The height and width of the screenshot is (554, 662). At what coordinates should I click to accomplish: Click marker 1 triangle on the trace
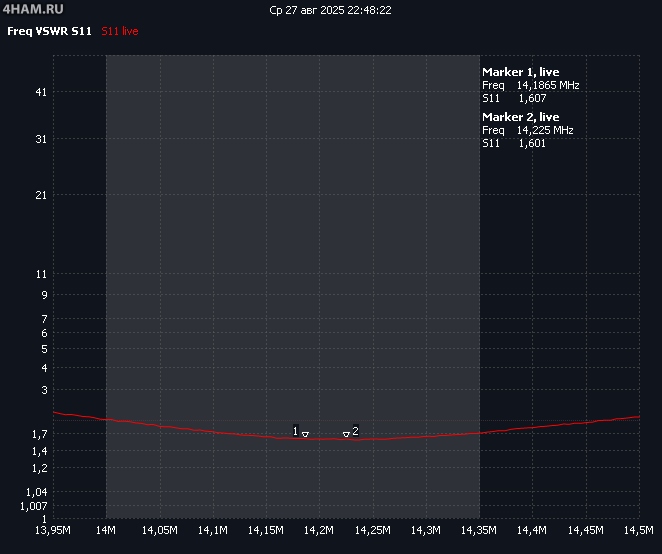[305, 435]
